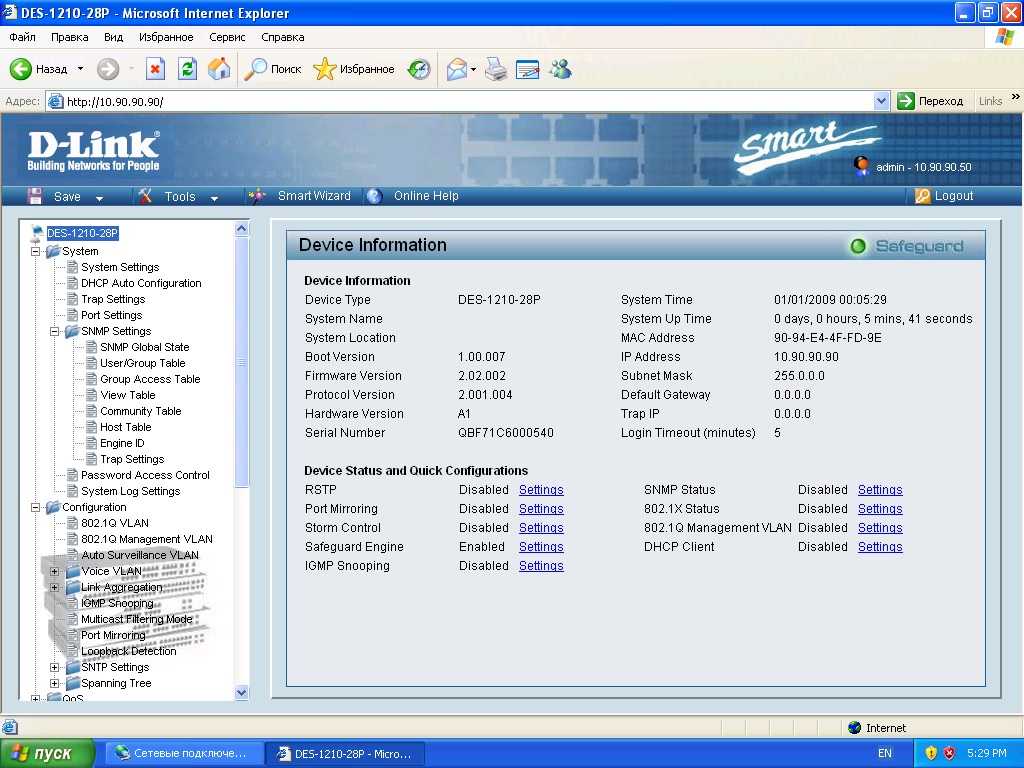Open the Сервис menu
This screenshot has width=1024, height=768.
click(227, 37)
